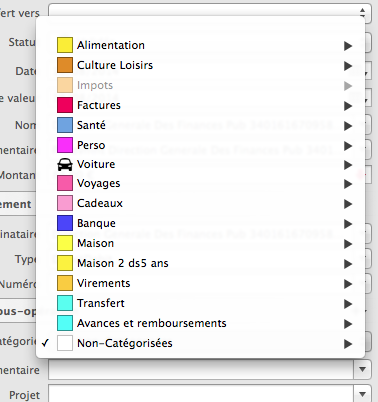Click the Maison 2 ds5 ans label
The height and width of the screenshot is (402, 378).
123,263
